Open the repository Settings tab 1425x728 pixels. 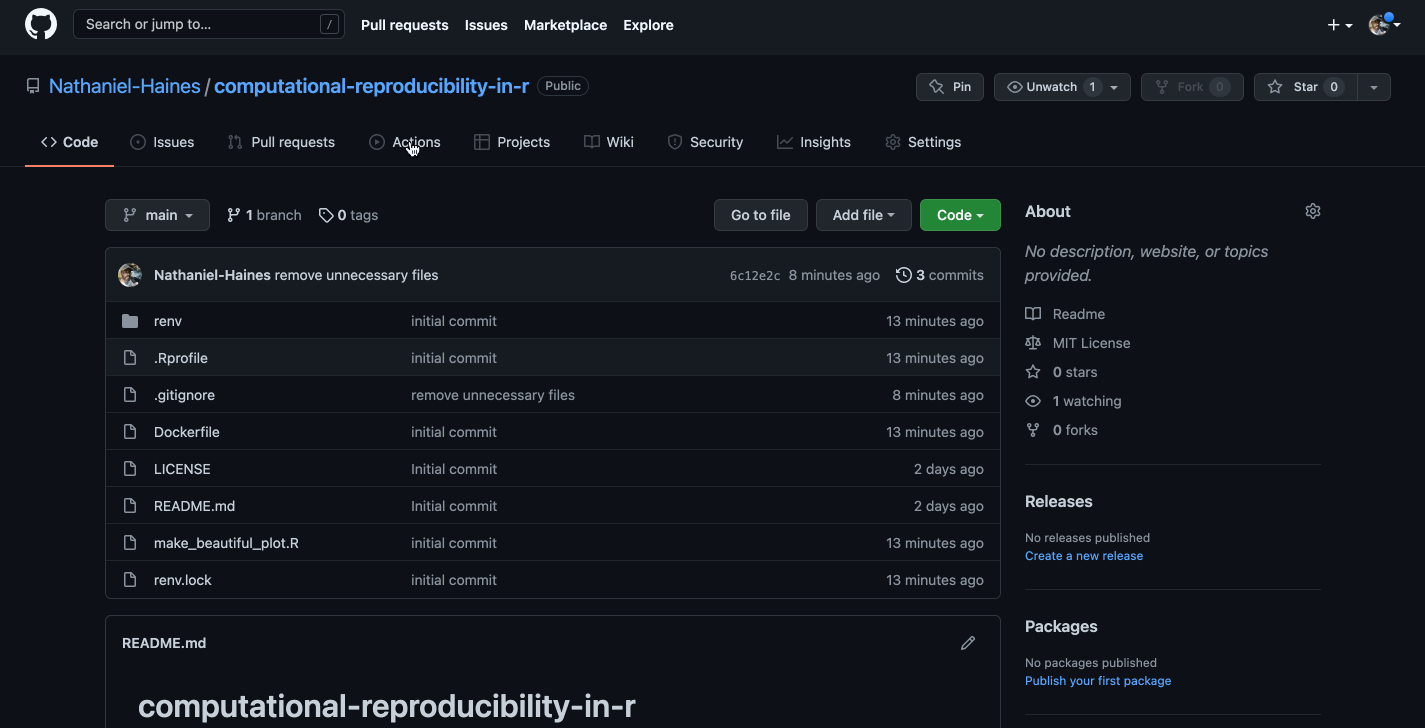923,142
